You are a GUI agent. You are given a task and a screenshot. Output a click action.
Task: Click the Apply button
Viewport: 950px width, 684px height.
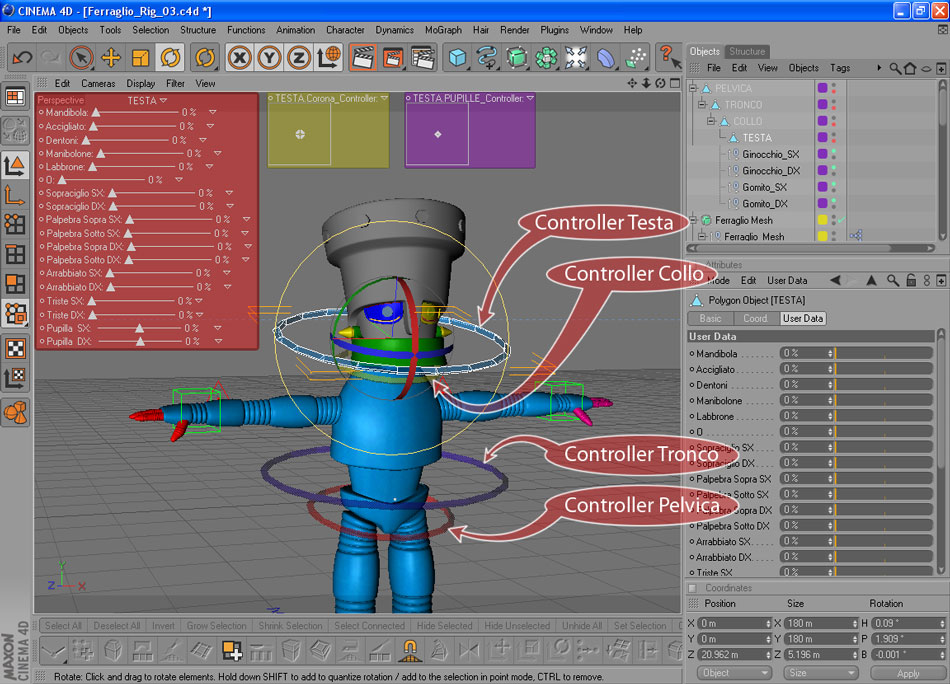pyautogui.click(x=908, y=673)
